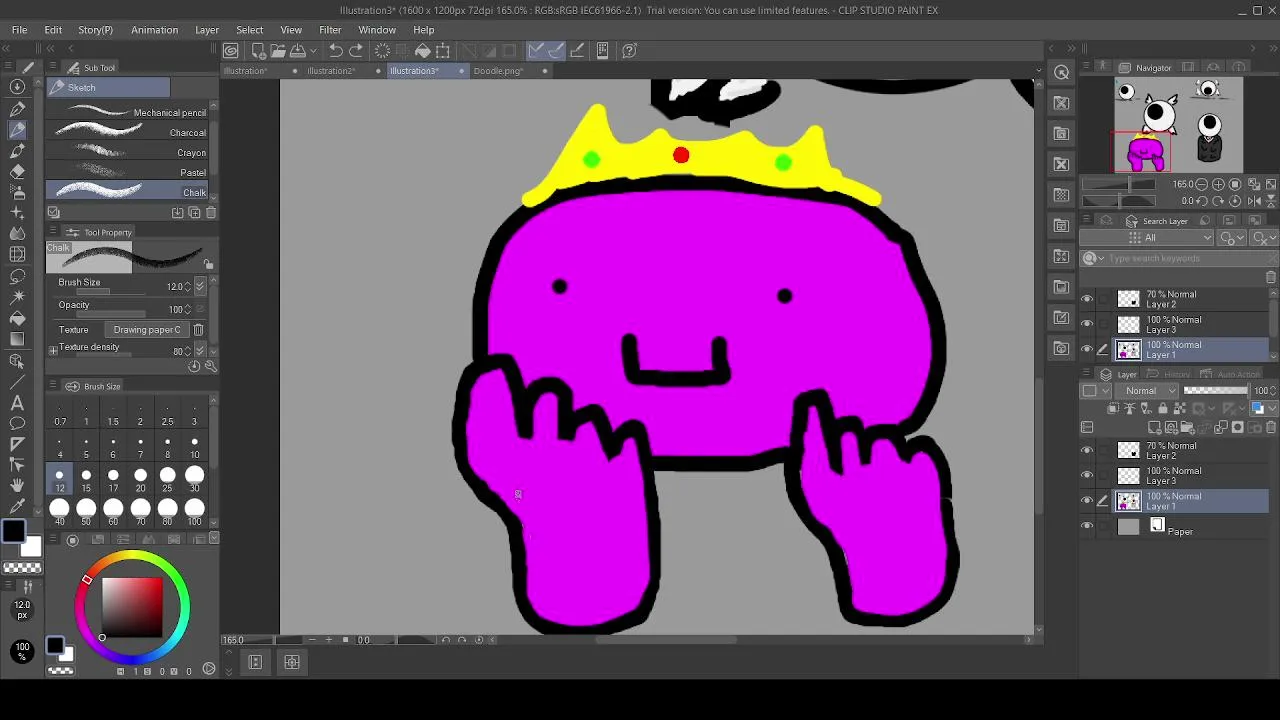
Task: Select the Hand move tool
Action: coord(17,485)
